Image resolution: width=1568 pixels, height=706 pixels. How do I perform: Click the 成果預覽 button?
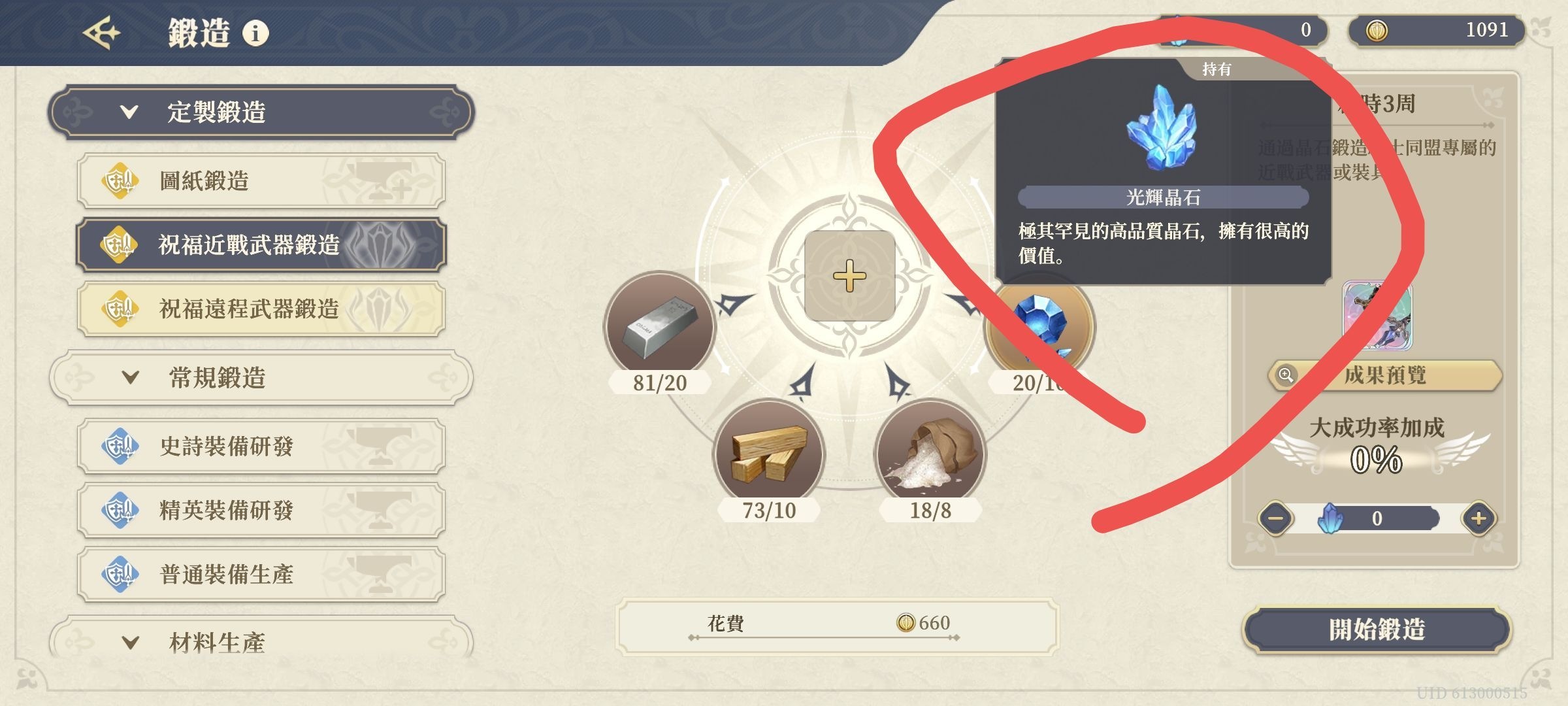1384,375
